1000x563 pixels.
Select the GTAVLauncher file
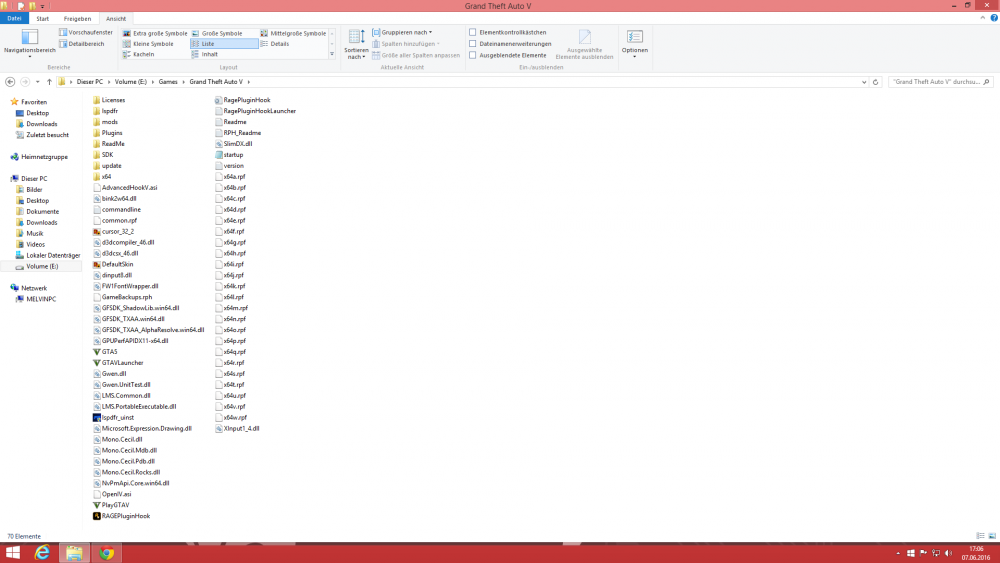122,363
